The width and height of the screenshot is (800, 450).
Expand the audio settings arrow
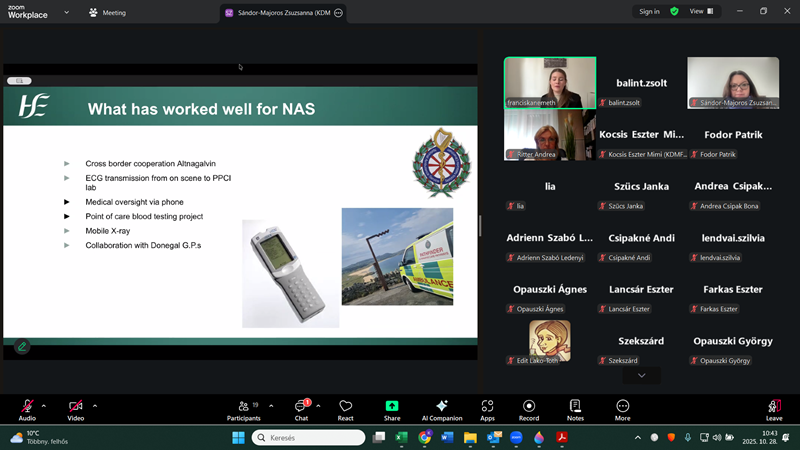coord(43,406)
